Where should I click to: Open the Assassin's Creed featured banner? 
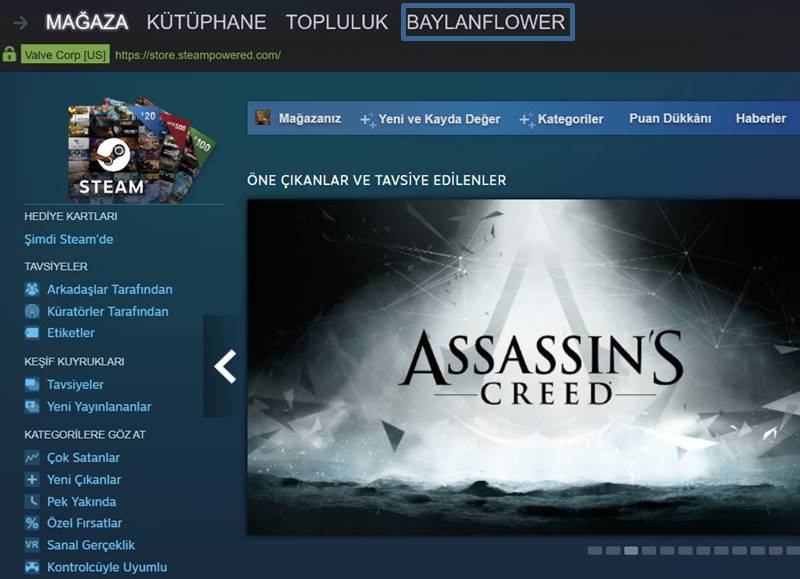point(523,367)
